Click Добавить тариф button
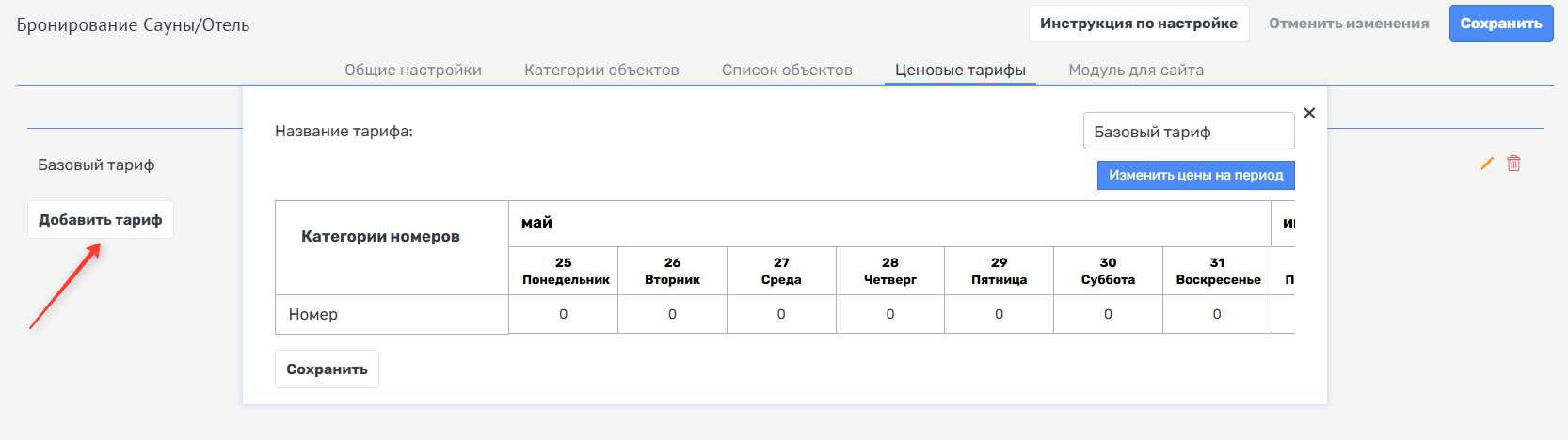This screenshot has height=440, width=1568. [101, 220]
